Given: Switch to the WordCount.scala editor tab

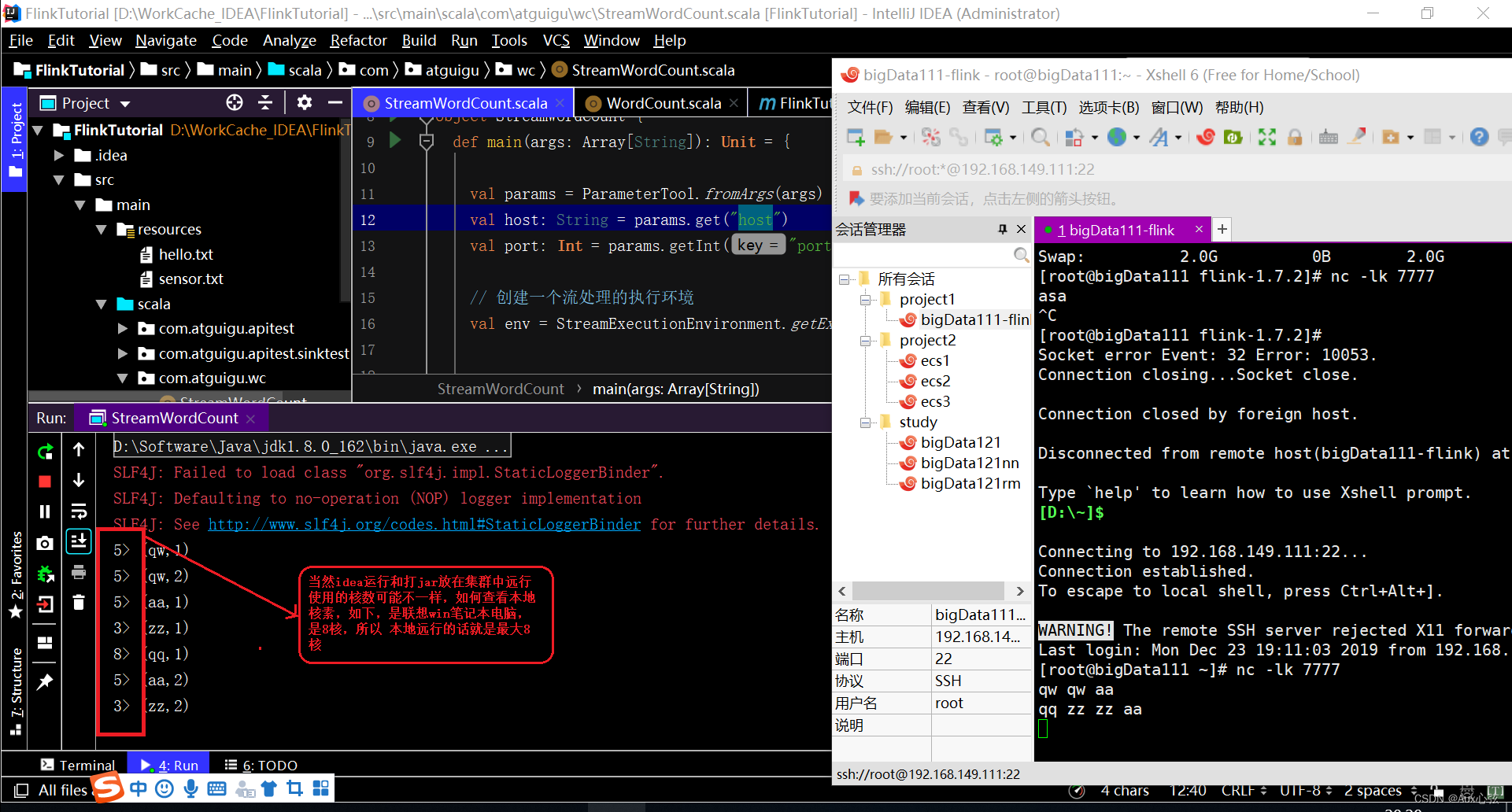Looking at the screenshot, I should tap(661, 102).
